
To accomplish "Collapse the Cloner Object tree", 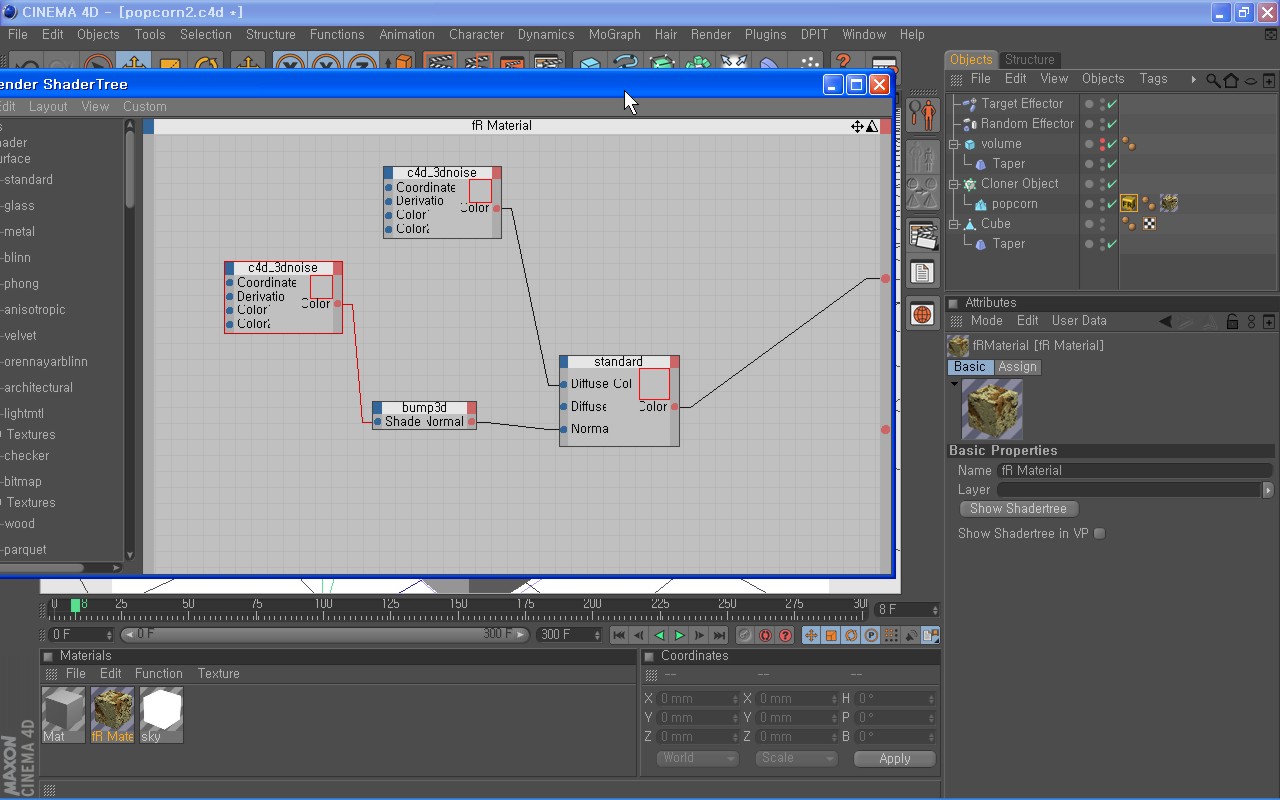I will [955, 184].
